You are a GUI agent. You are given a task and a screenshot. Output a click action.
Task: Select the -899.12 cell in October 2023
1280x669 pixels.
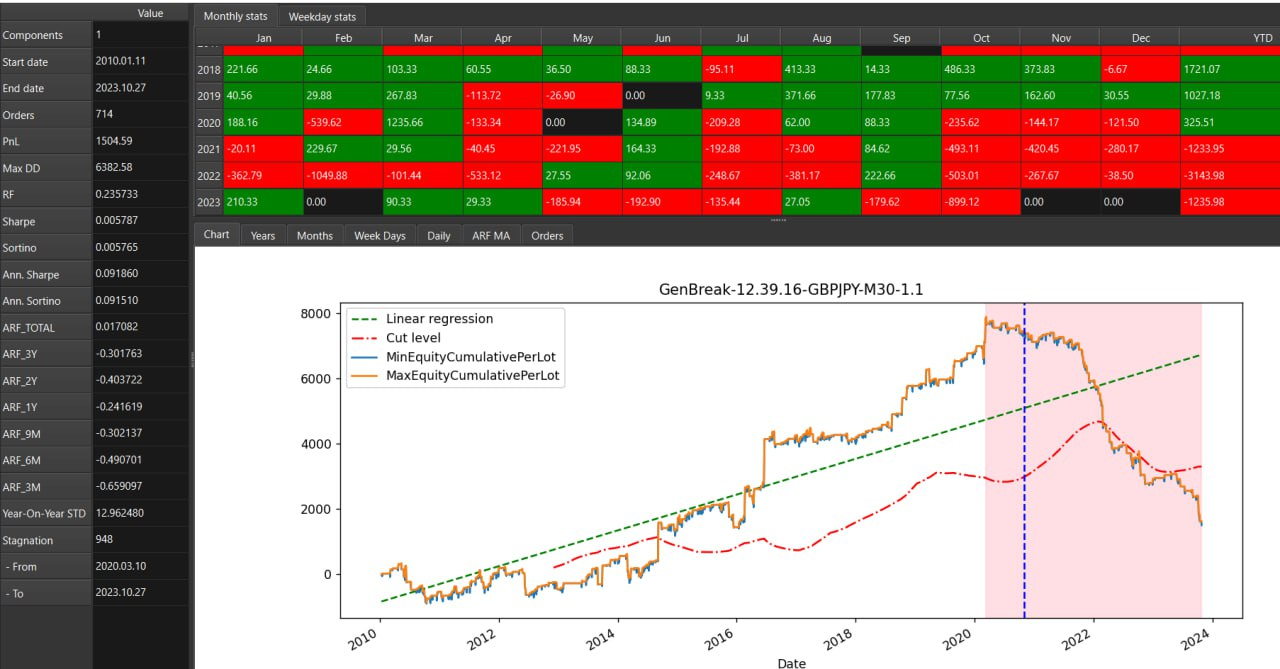(980, 201)
